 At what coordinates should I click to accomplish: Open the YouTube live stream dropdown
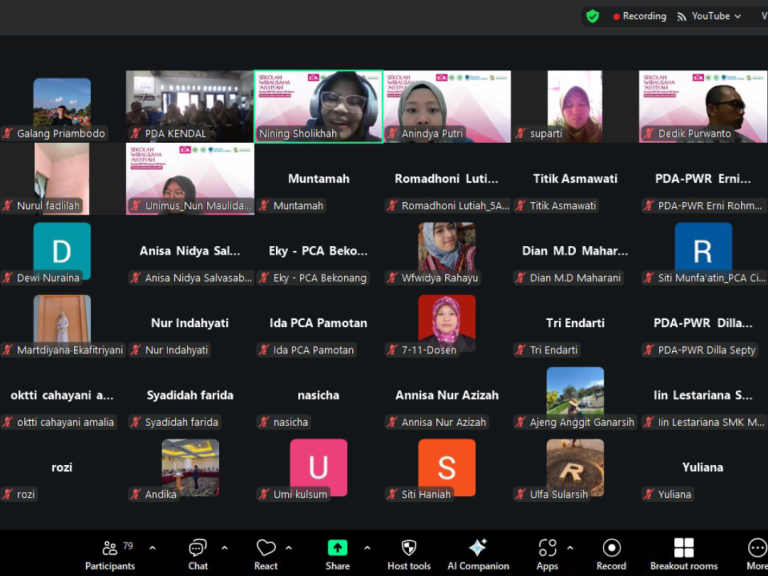pos(710,16)
